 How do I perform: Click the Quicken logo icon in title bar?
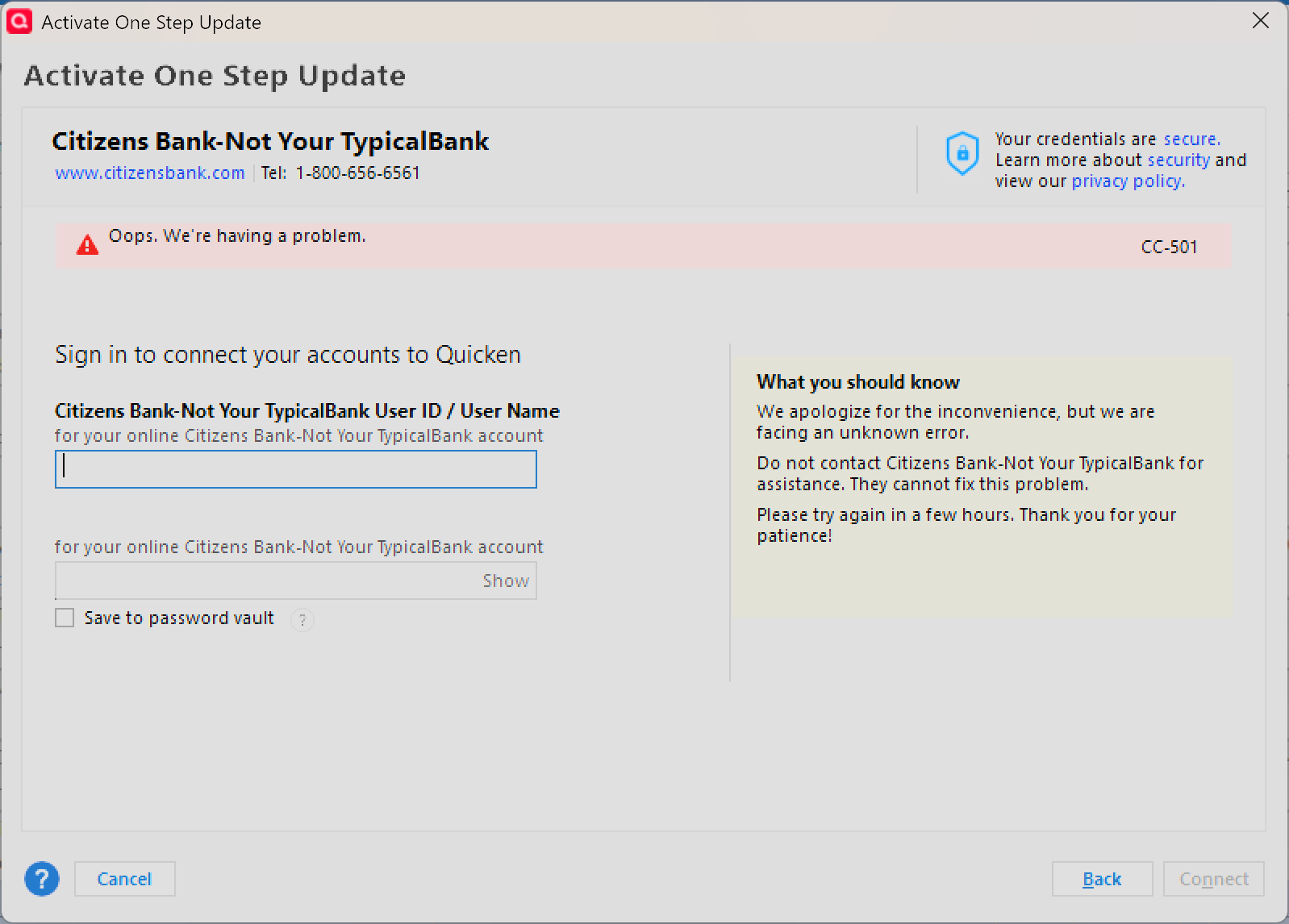(19, 22)
